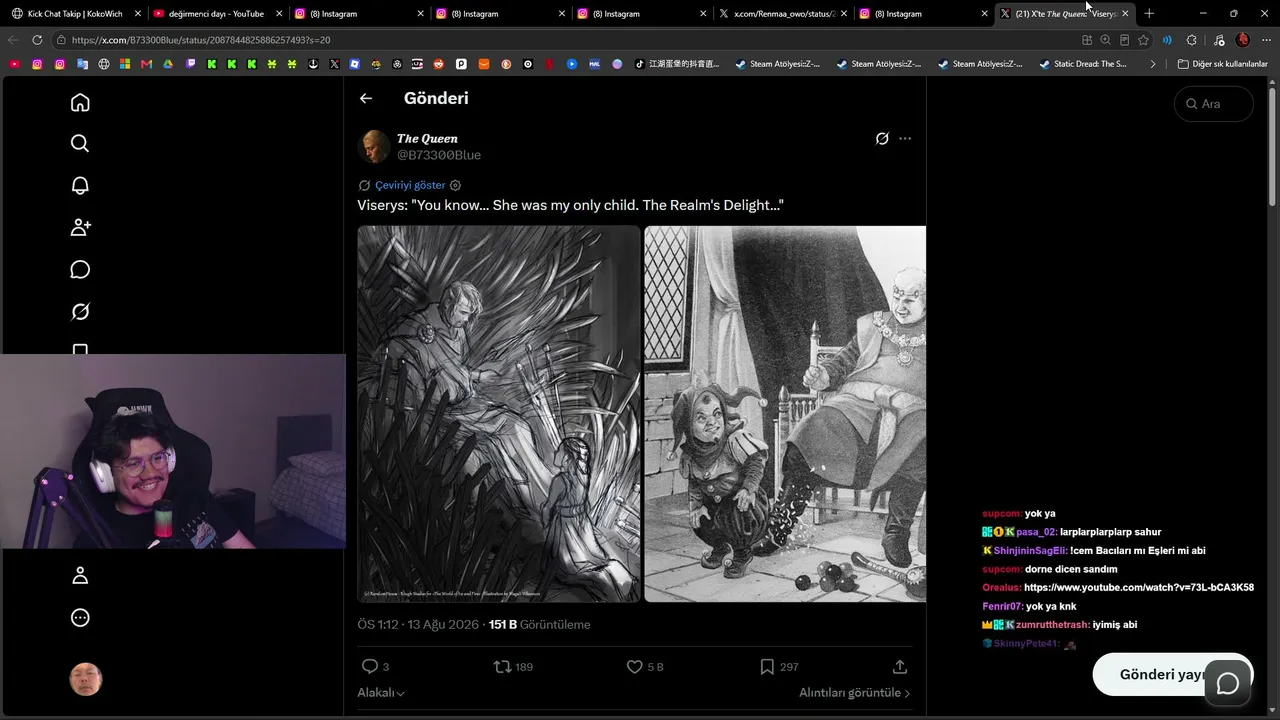1280x720 pixels.
Task: Open the X Profile person icon
Action: click(80, 575)
